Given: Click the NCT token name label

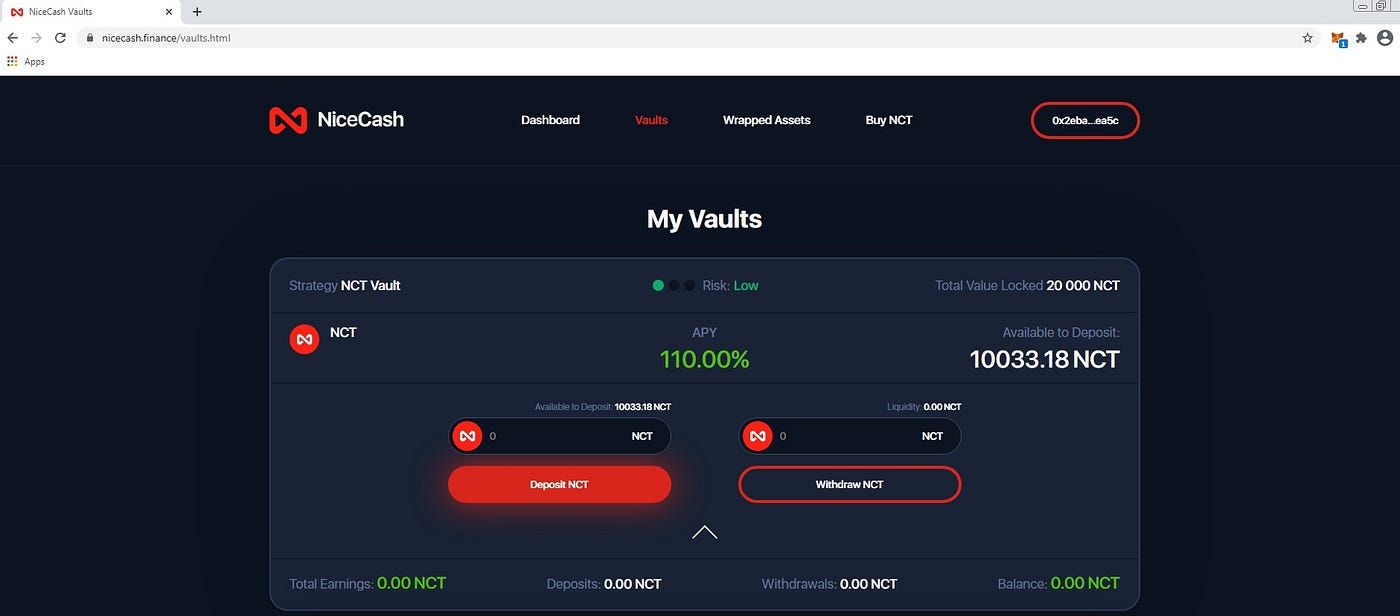Looking at the screenshot, I should pyautogui.click(x=343, y=332).
